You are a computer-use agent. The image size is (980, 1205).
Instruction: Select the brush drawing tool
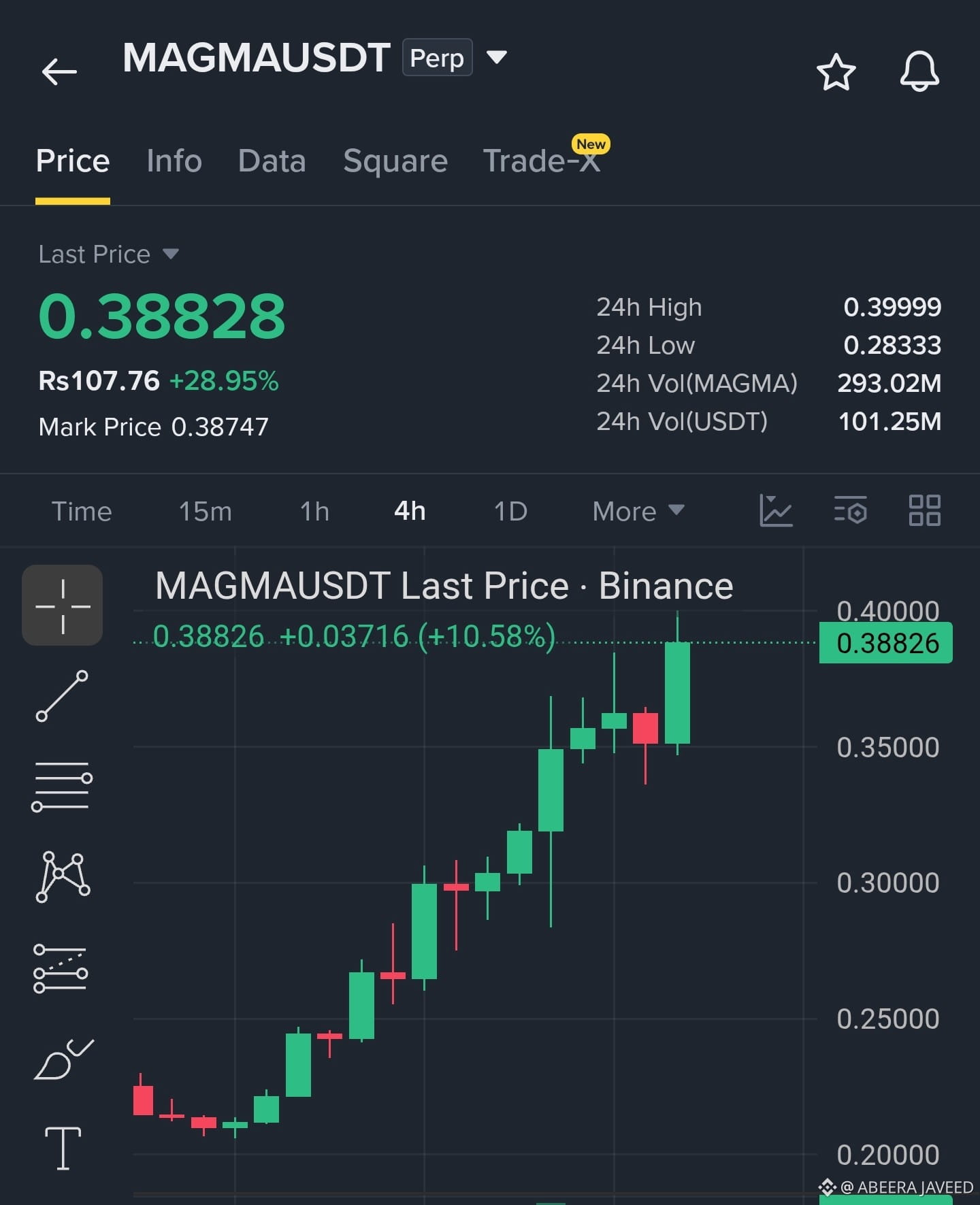pyautogui.click(x=63, y=1059)
